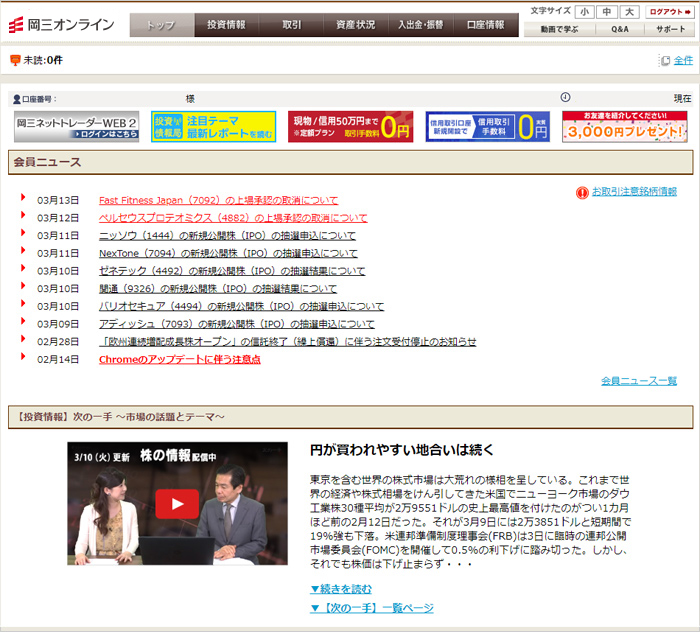The height and width of the screenshot is (632, 700).
Task: Click the 円が買われやすい地合いは続く headline
Action: [402, 450]
